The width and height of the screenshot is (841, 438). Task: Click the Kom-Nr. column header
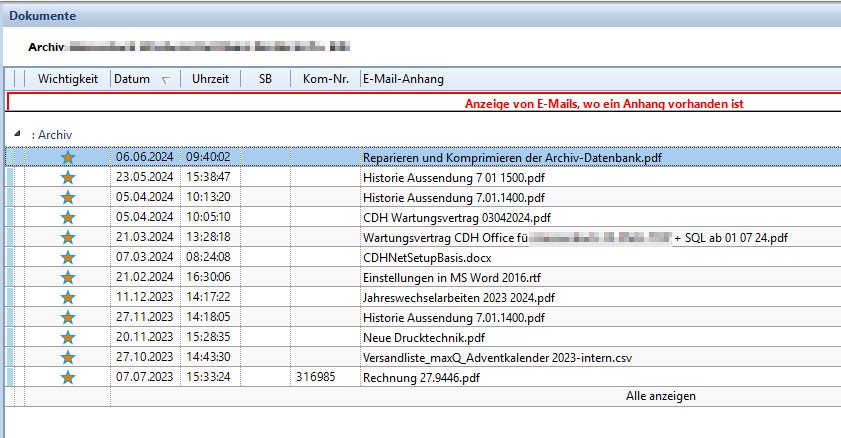(326, 79)
